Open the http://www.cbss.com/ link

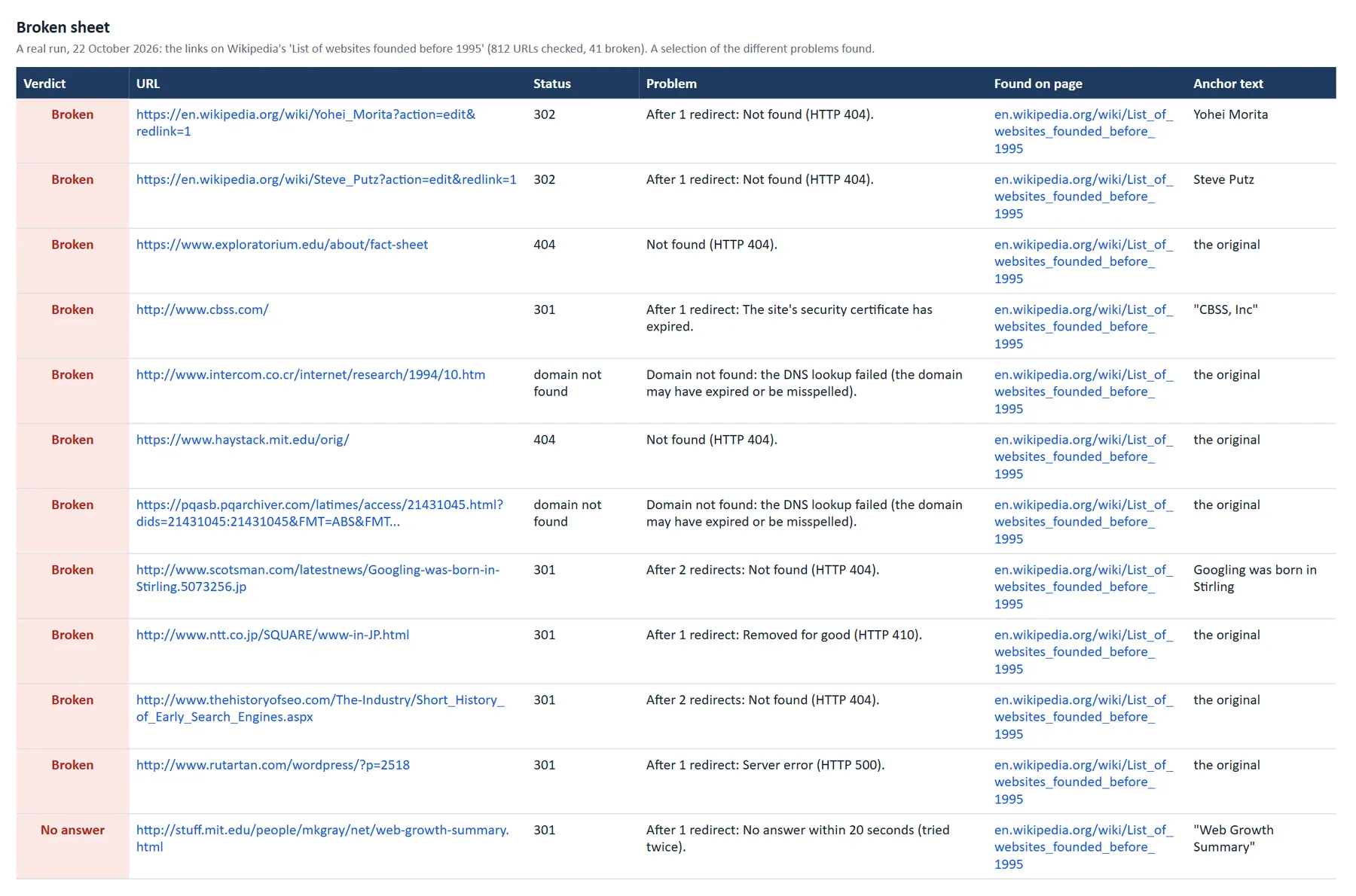(202, 309)
